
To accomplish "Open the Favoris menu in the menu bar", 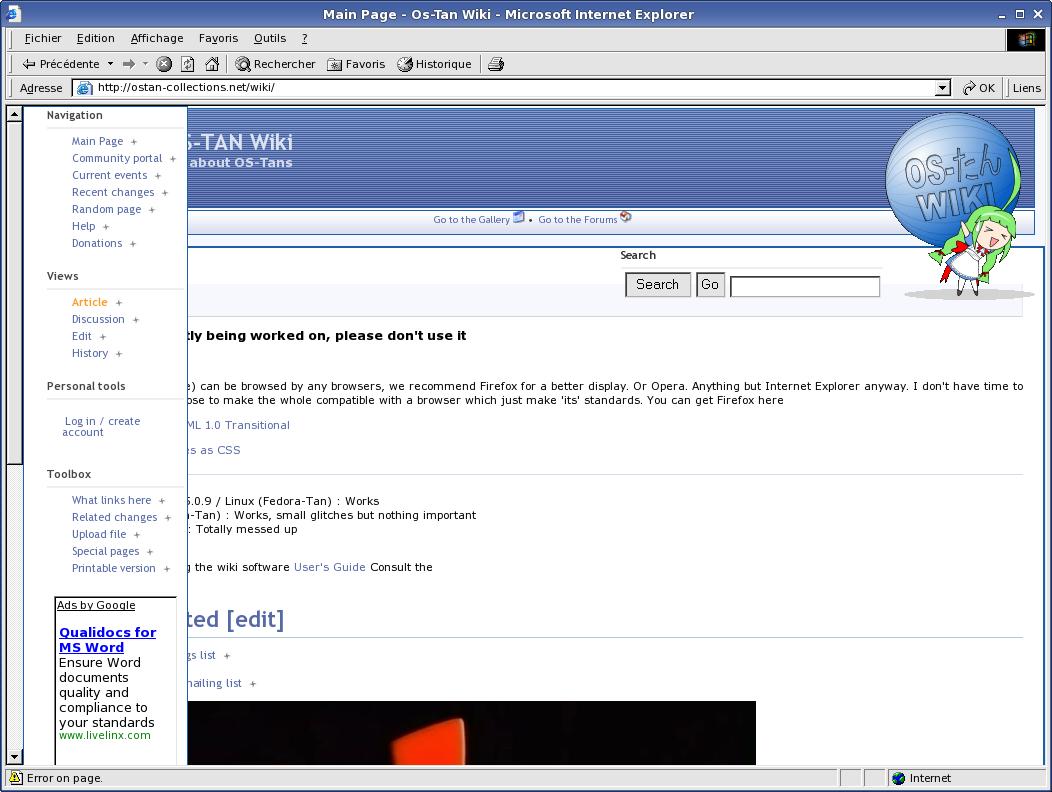I will (218, 38).
